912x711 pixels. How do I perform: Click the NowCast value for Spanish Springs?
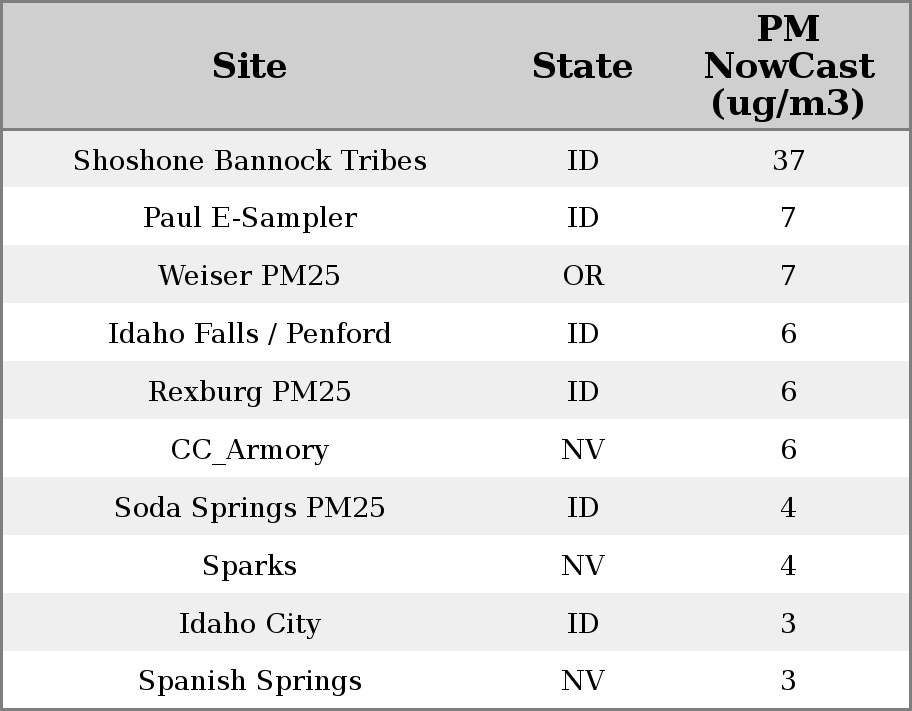click(788, 681)
